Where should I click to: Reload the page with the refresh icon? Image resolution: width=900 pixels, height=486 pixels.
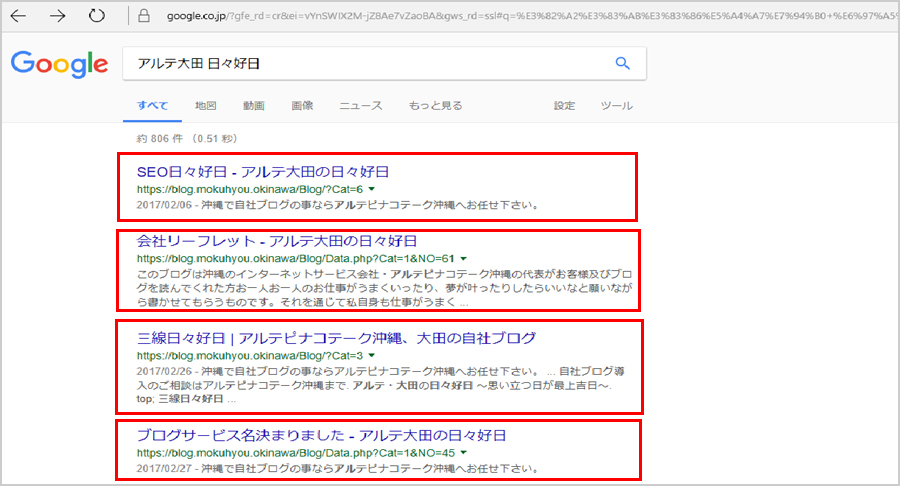coord(97,16)
